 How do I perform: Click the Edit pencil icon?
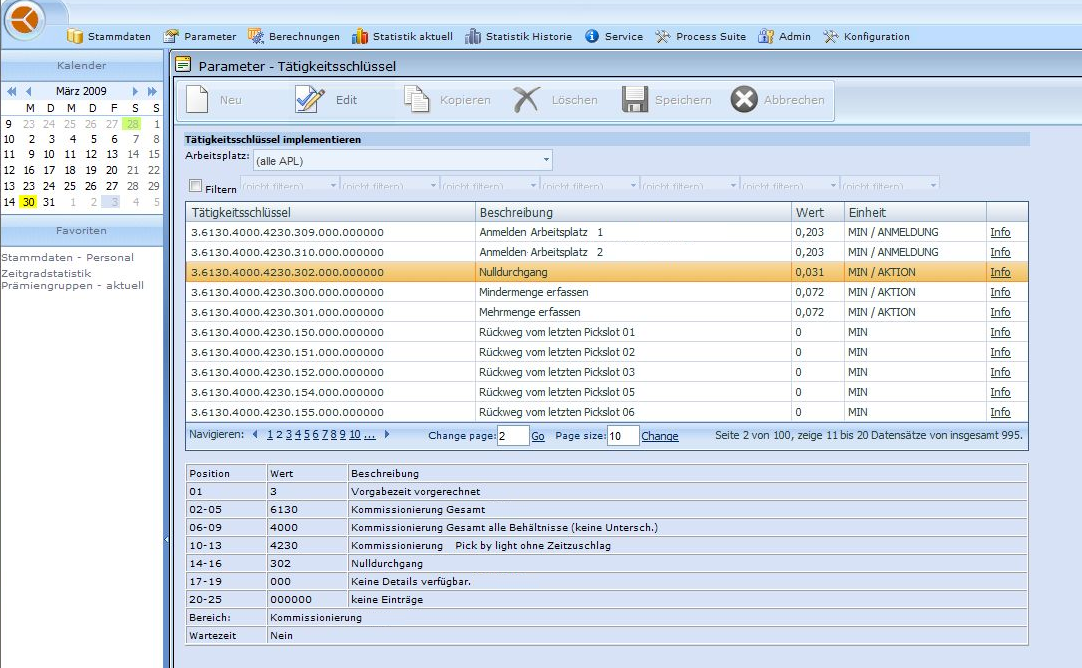310,100
